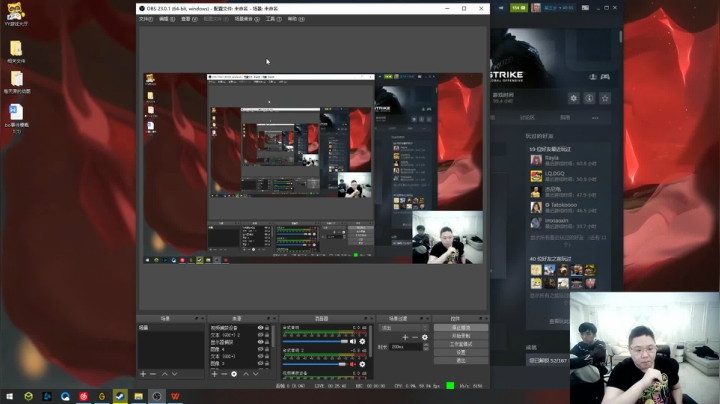This screenshot has height=404, width=720.
Task: Open the WPS icon in the taskbar
Action: pyautogui.click(x=175, y=396)
